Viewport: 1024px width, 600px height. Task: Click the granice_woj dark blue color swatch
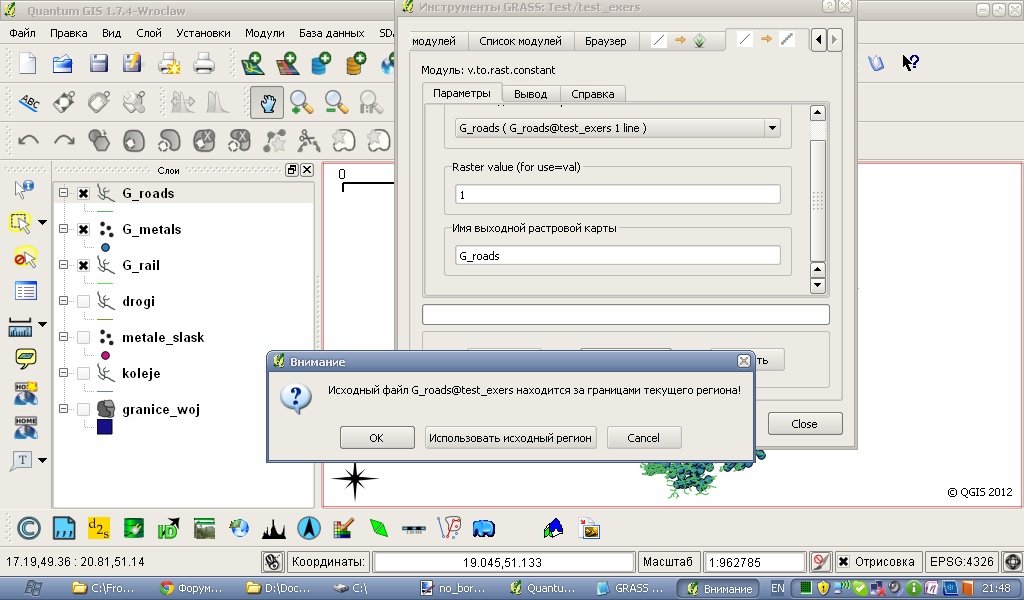click(104, 427)
